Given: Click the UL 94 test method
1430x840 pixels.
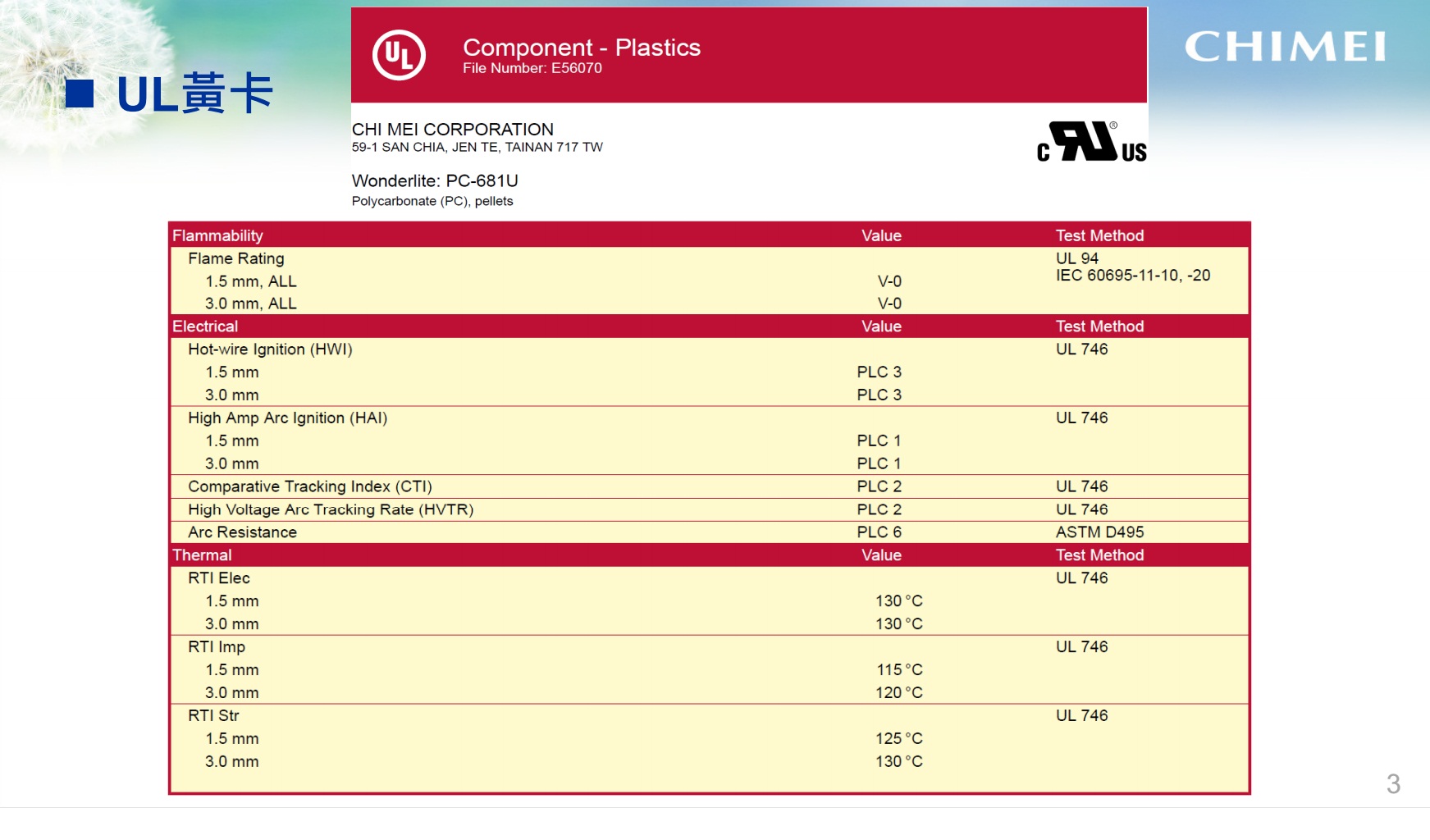Looking at the screenshot, I should 1077,258.
